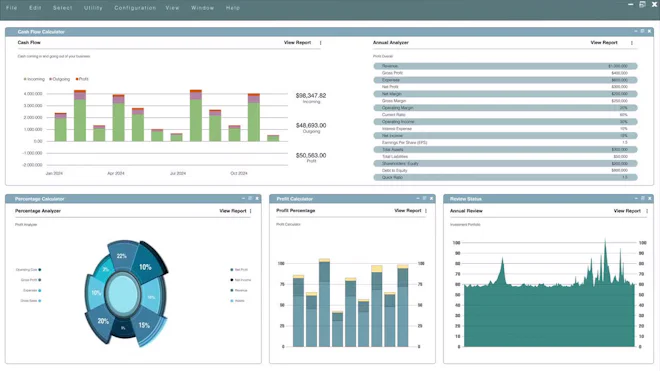Select the 22% donut chart segment
The height and width of the screenshot is (371, 660).
[122, 255]
